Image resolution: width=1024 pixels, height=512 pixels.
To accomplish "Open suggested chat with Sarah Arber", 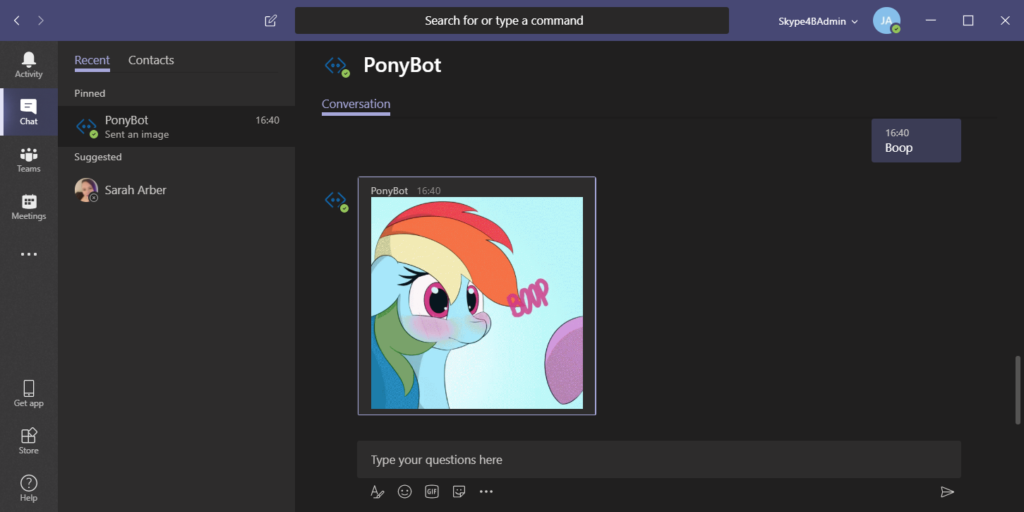I will click(176, 190).
